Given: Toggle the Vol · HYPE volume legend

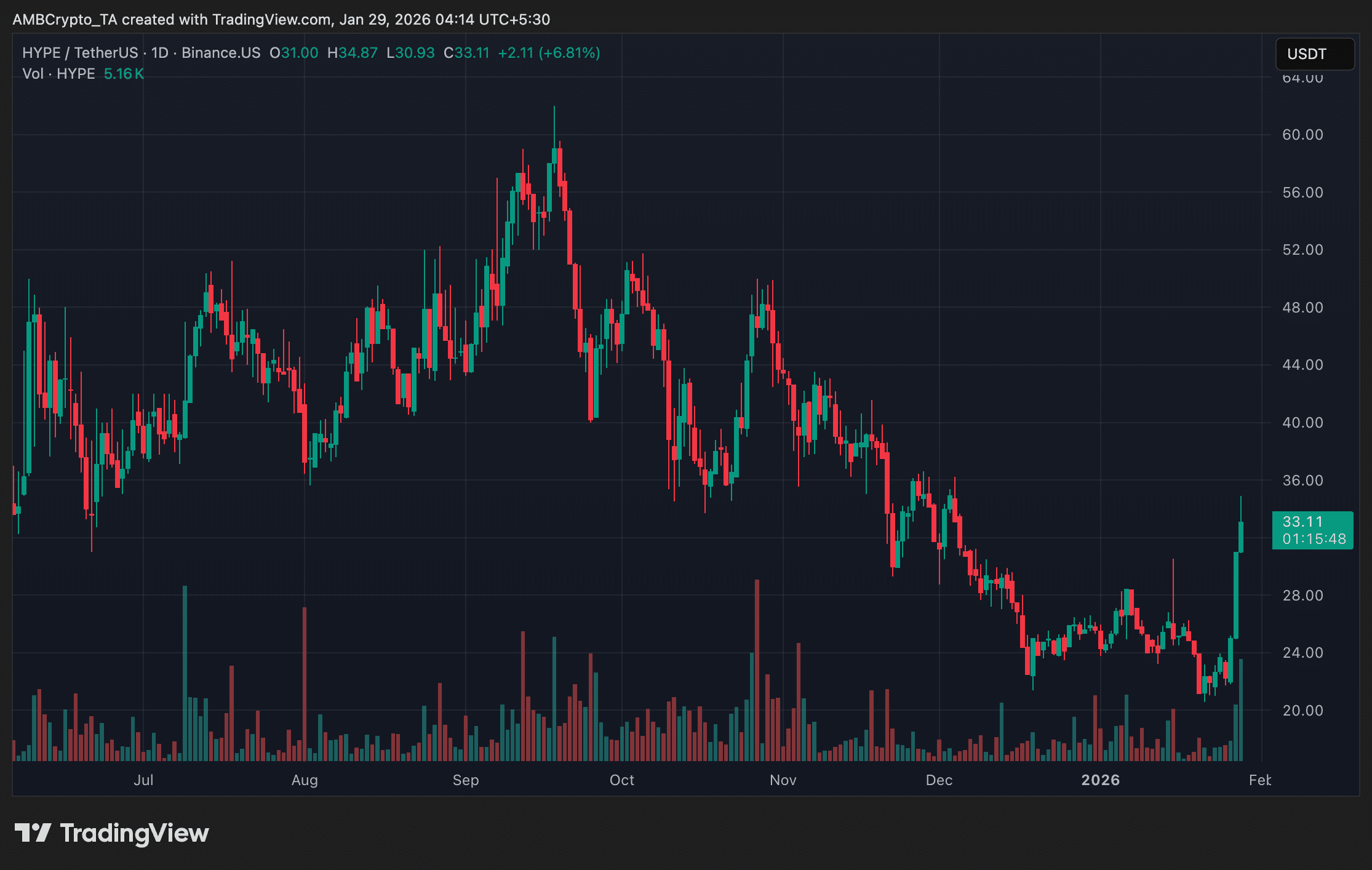Looking at the screenshot, I should [x=58, y=74].
